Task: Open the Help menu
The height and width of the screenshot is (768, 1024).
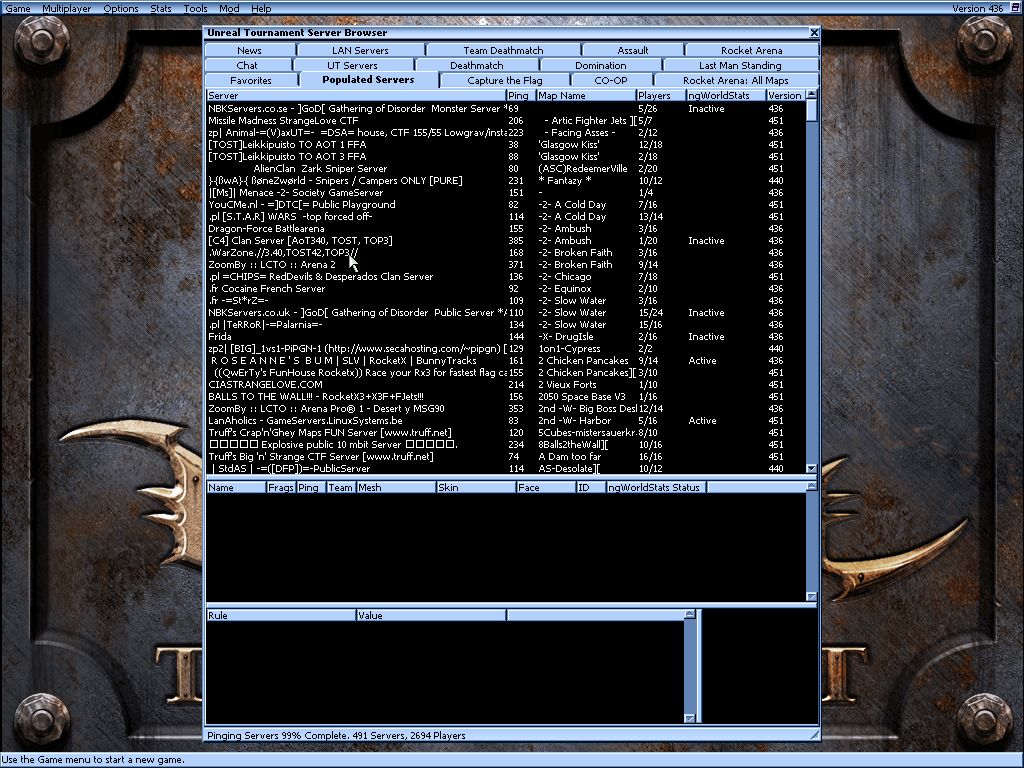Action: click(x=261, y=8)
